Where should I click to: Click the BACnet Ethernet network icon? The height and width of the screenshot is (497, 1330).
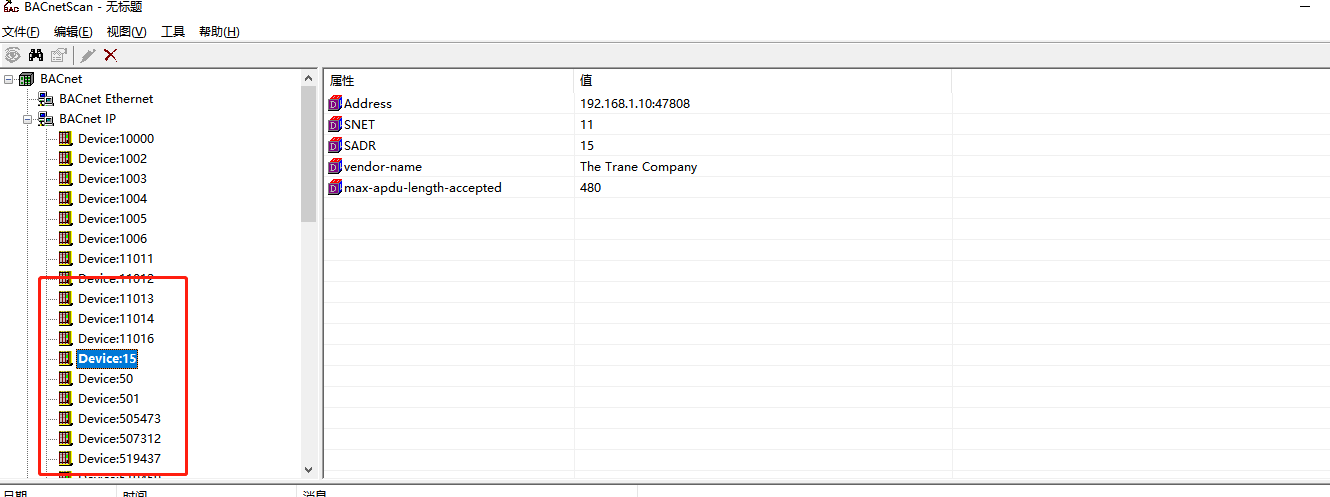point(46,99)
